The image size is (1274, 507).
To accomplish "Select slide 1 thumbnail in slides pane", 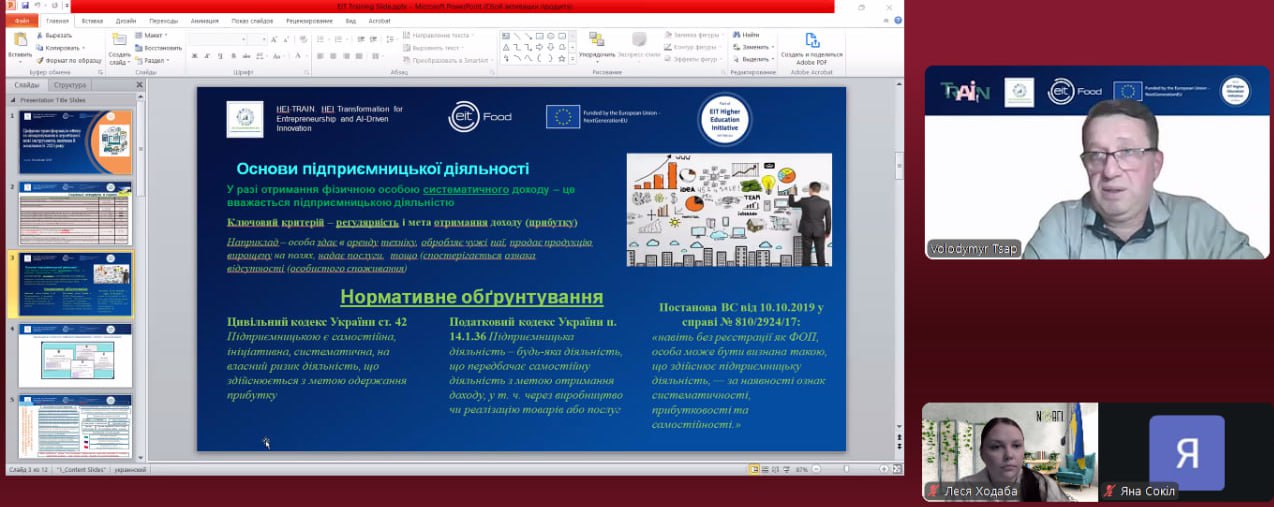I will coord(75,142).
